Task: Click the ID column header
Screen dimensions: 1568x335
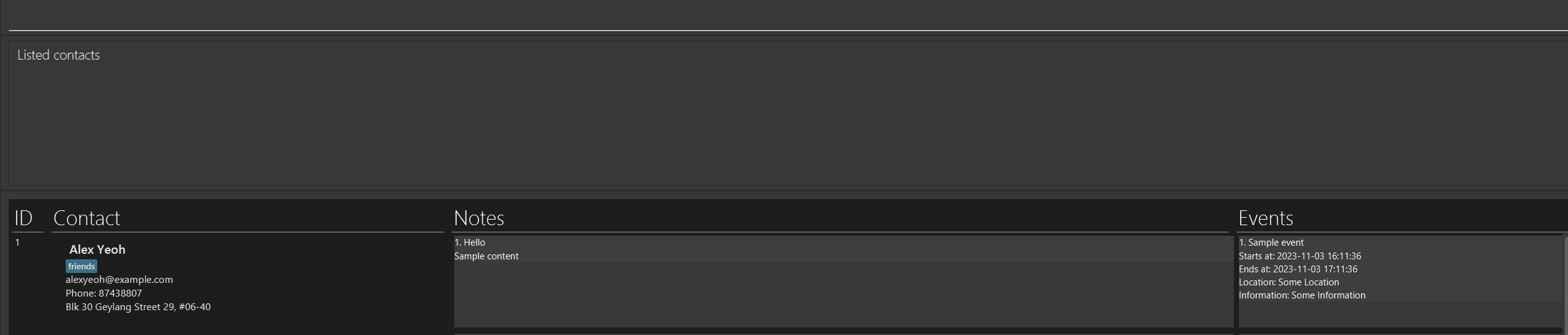Action: coord(24,218)
